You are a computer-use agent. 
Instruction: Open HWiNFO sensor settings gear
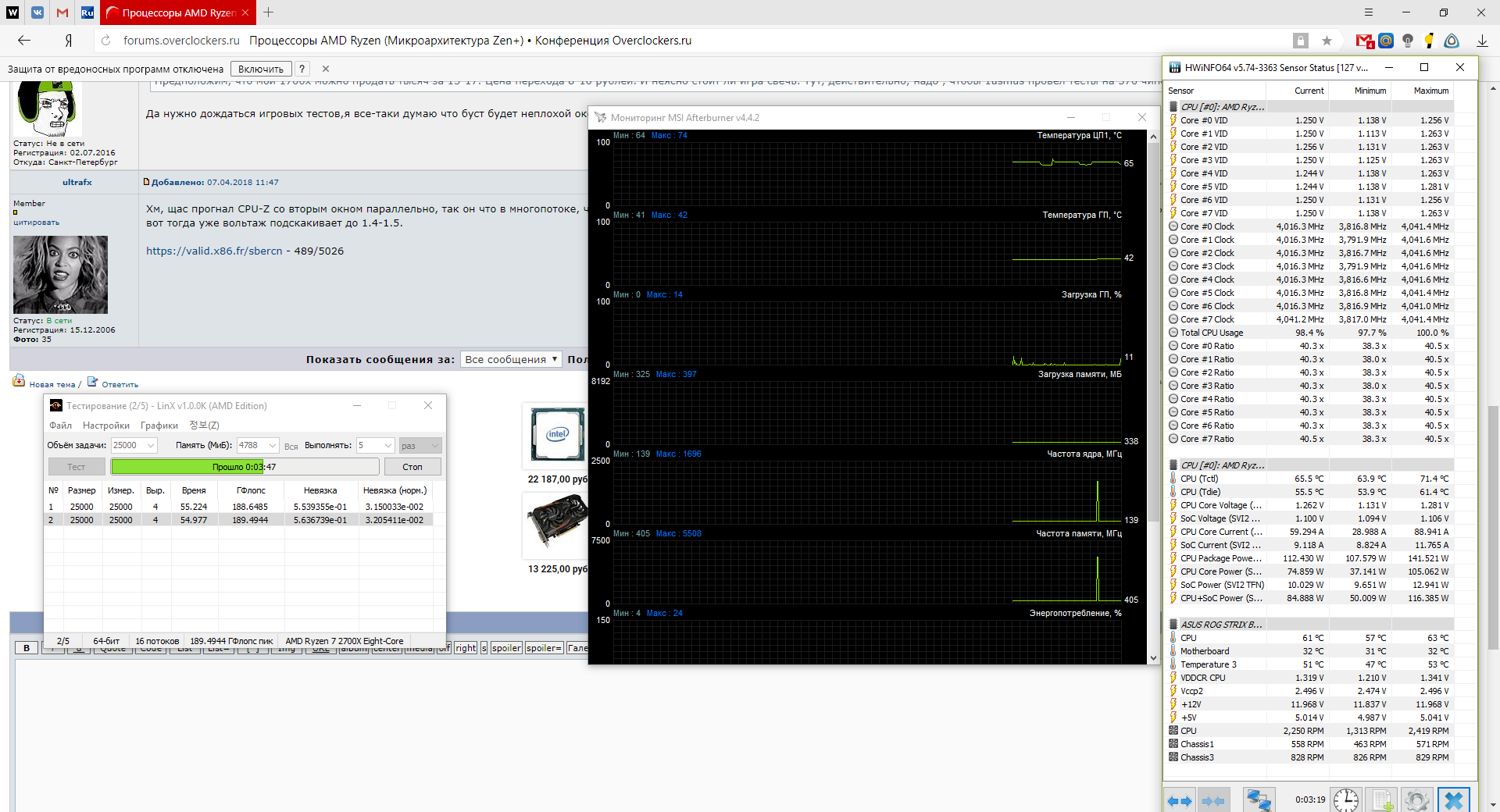pos(1416,800)
